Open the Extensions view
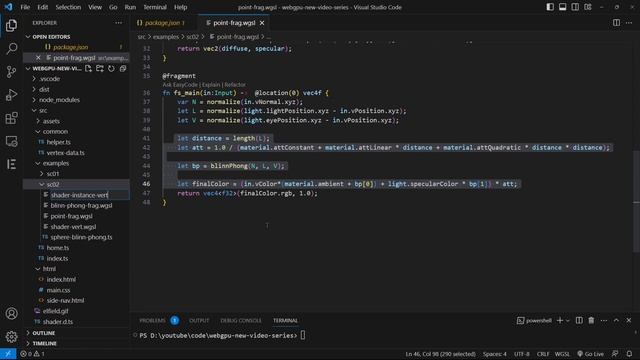This screenshot has width=640, height=360. point(11,118)
